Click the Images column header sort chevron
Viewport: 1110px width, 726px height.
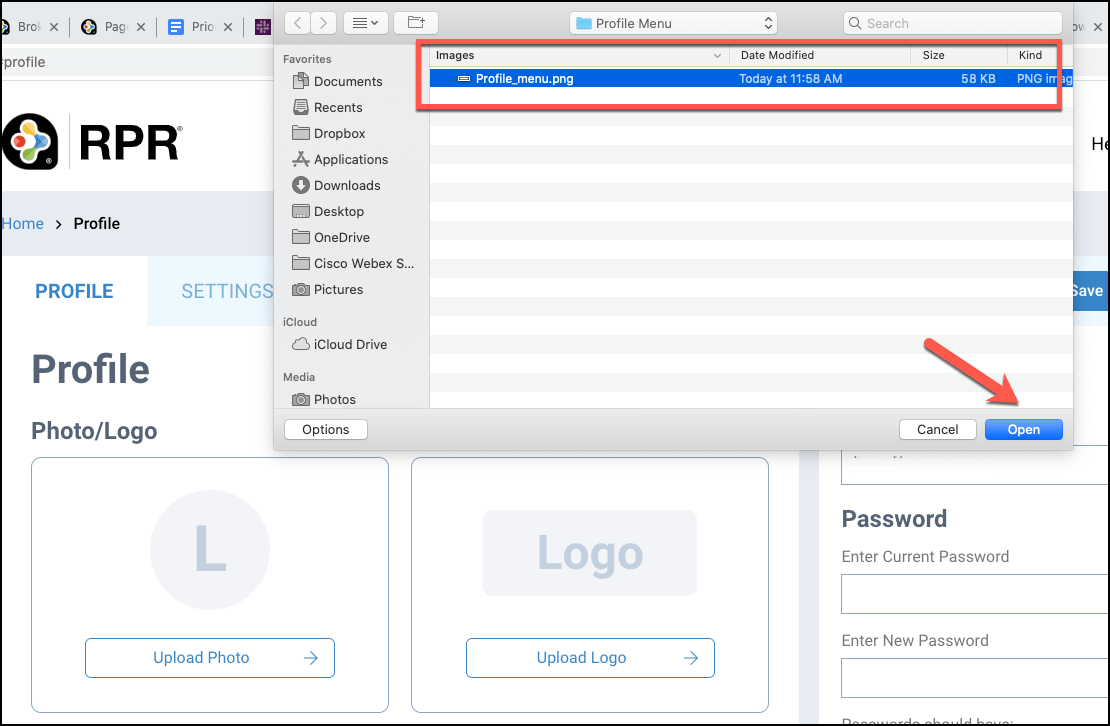pos(717,56)
